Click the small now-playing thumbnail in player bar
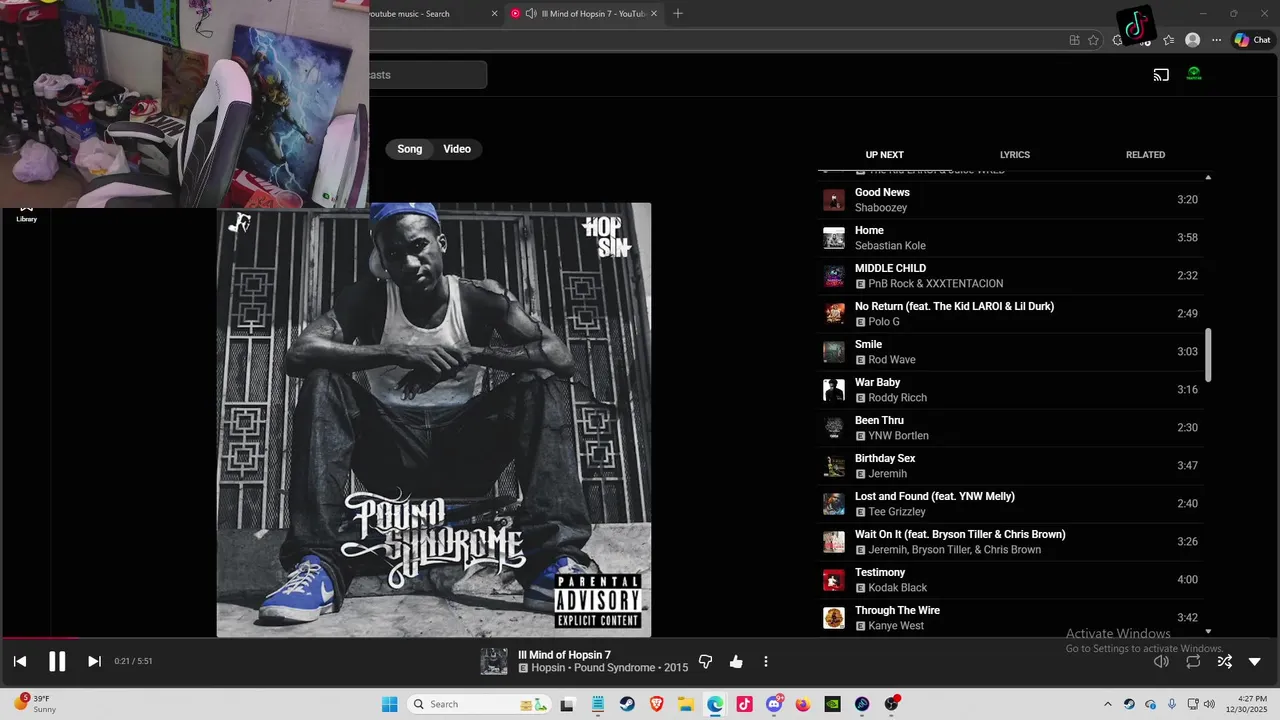 [494, 661]
